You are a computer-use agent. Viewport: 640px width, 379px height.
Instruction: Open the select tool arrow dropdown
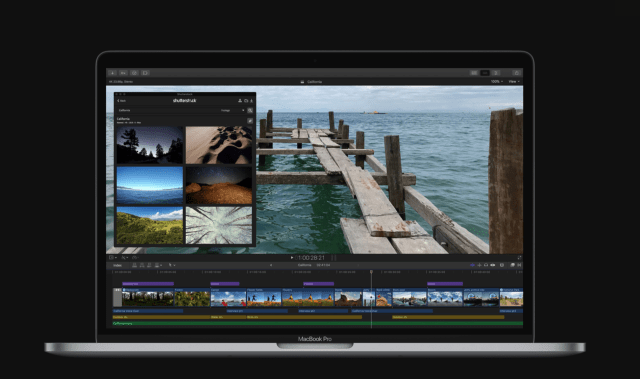(x=172, y=265)
